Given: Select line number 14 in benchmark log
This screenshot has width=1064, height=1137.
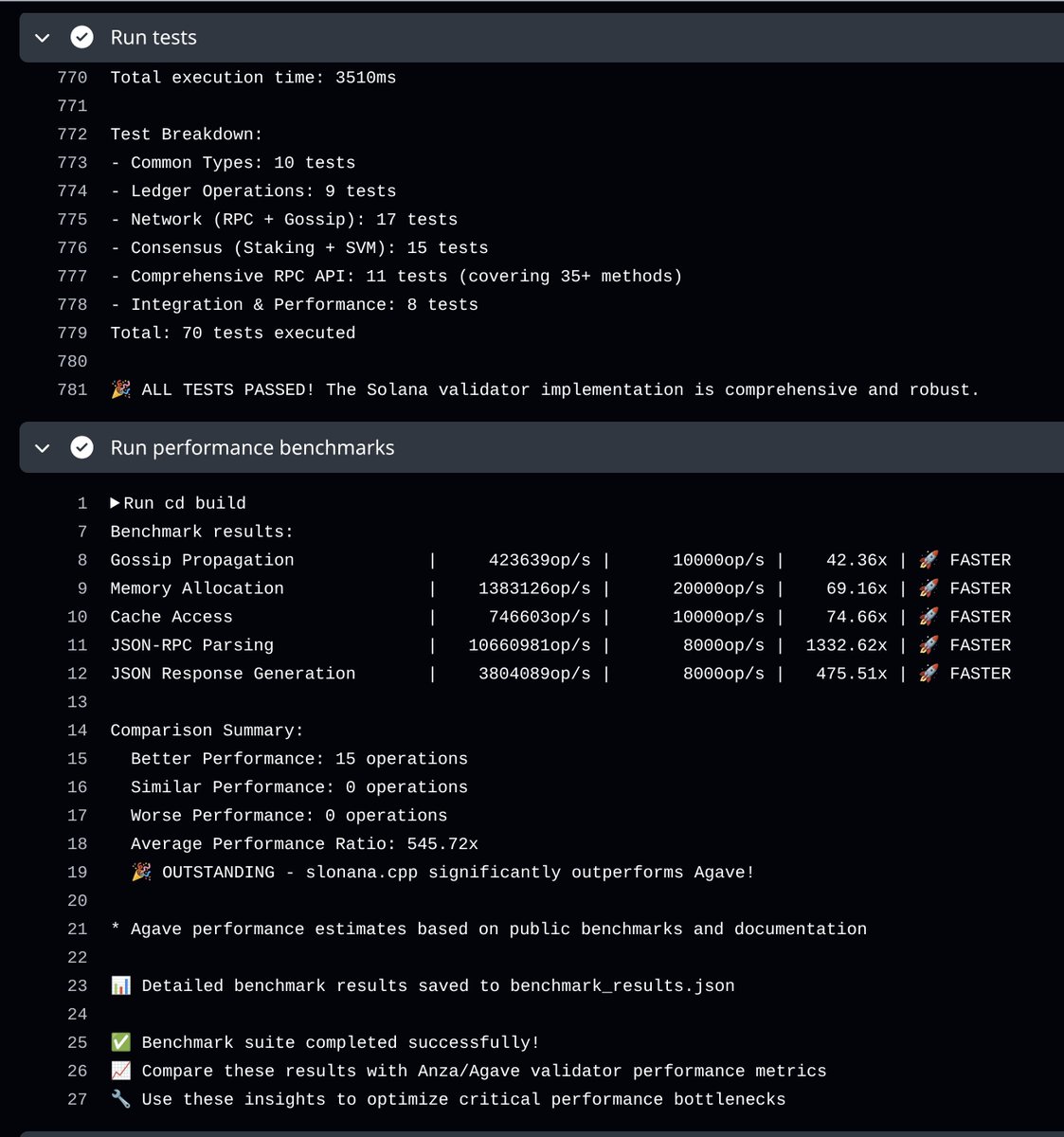Looking at the screenshot, I should click(x=78, y=731).
